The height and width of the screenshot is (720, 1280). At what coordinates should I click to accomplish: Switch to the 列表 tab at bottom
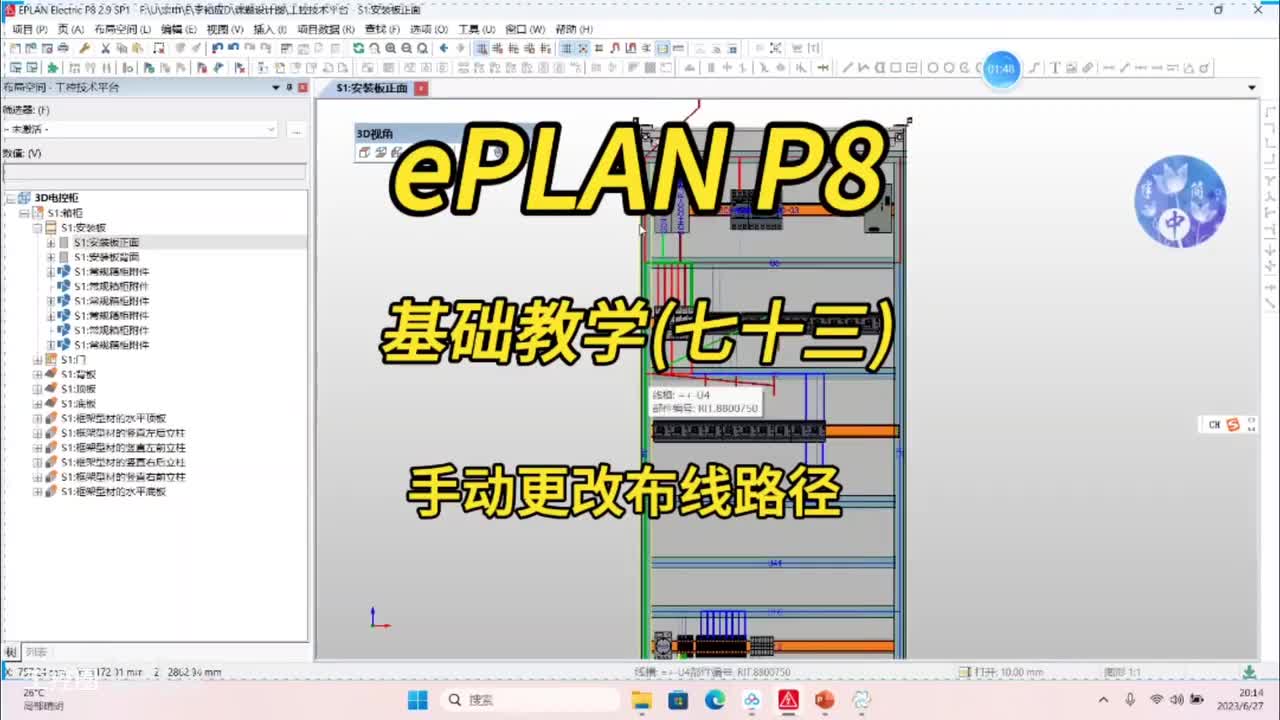pyautogui.click(x=36, y=652)
